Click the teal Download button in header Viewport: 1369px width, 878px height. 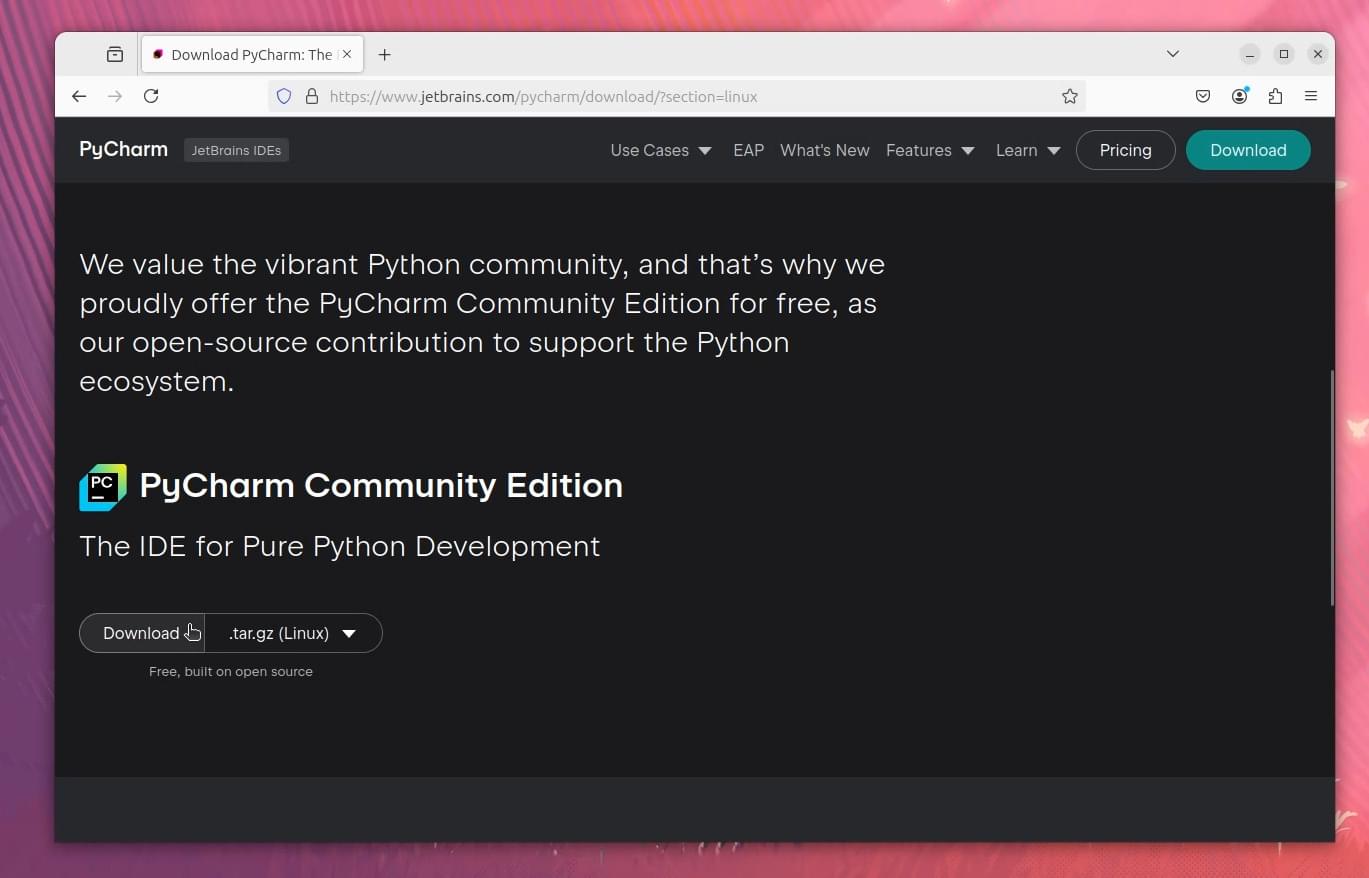pyautogui.click(x=1248, y=150)
